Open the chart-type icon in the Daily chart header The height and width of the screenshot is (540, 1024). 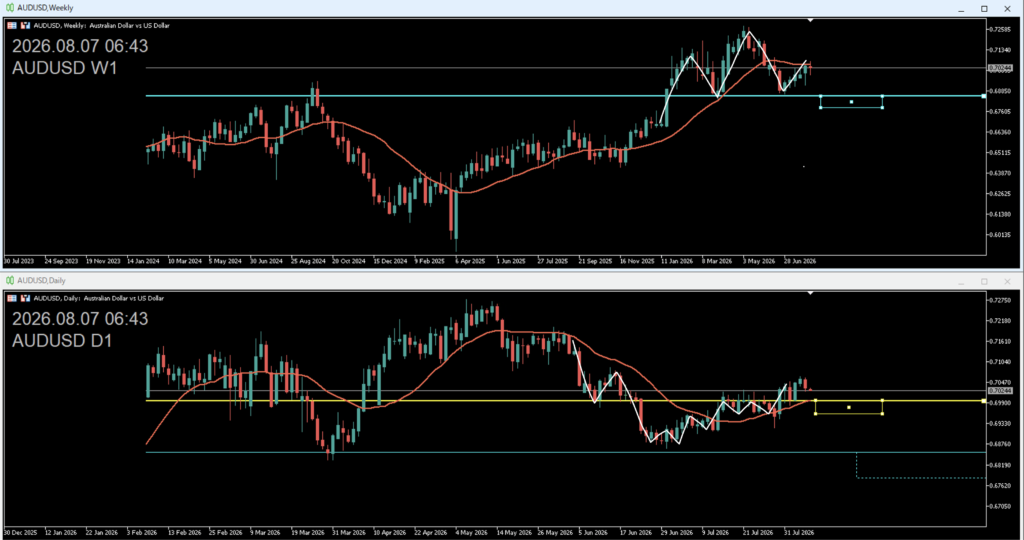(25, 298)
